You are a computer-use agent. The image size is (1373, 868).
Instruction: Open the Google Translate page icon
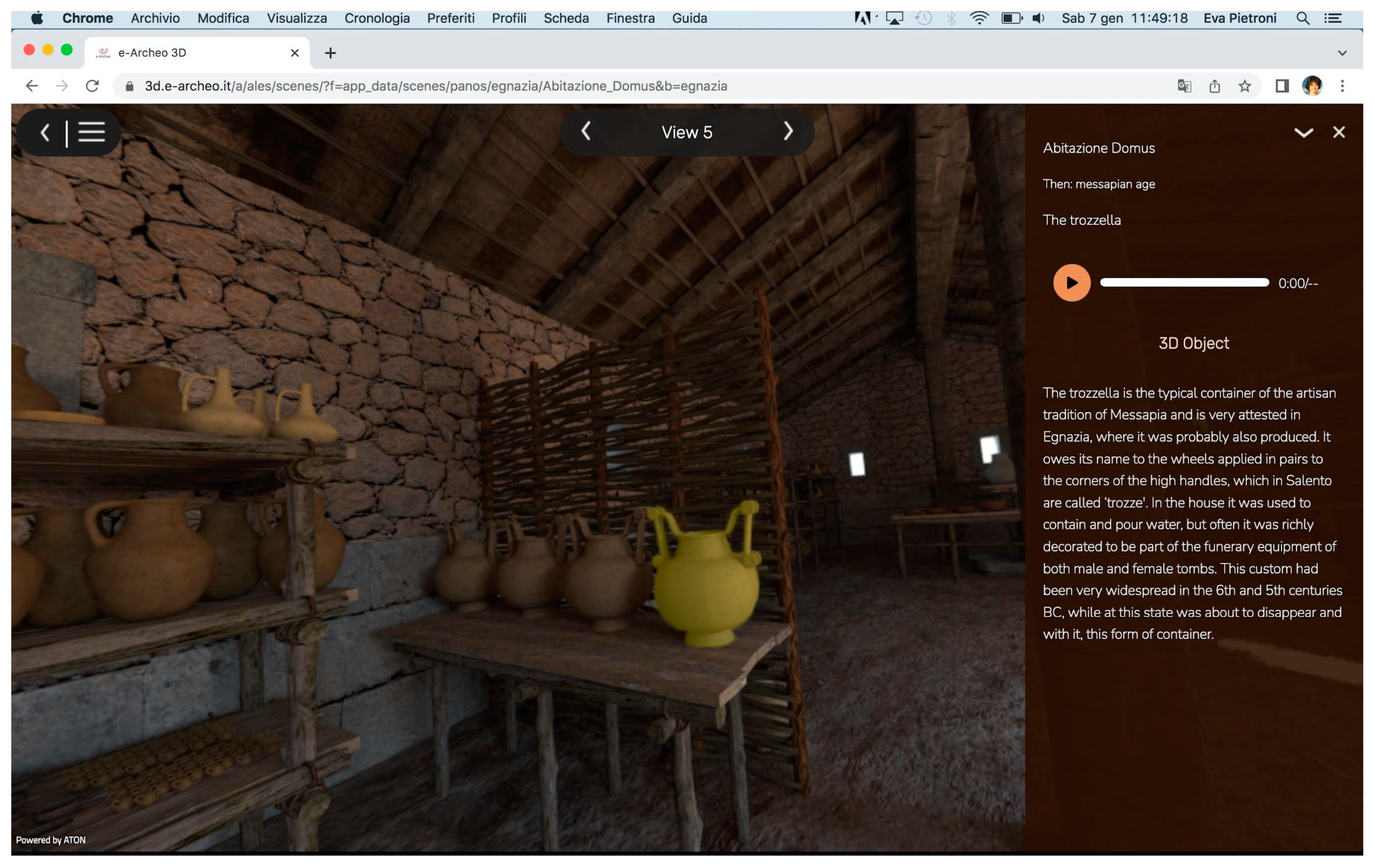pyautogui.click(x=1184, y=86)
